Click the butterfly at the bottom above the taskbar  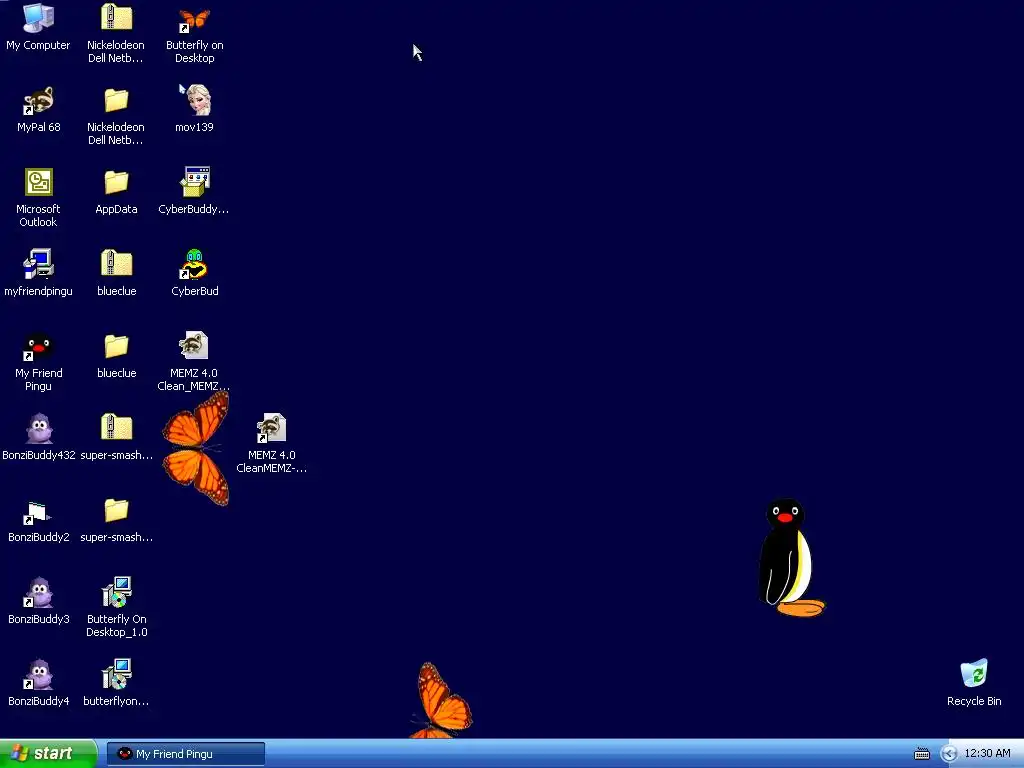pos(443,701)
